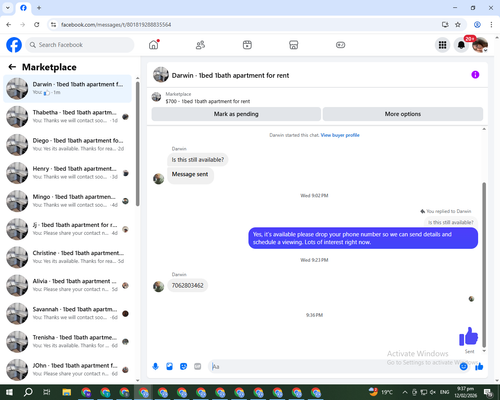Open the Thabetha conversation
This screenshot has height=400, width=500.
(x=68, y=116)
